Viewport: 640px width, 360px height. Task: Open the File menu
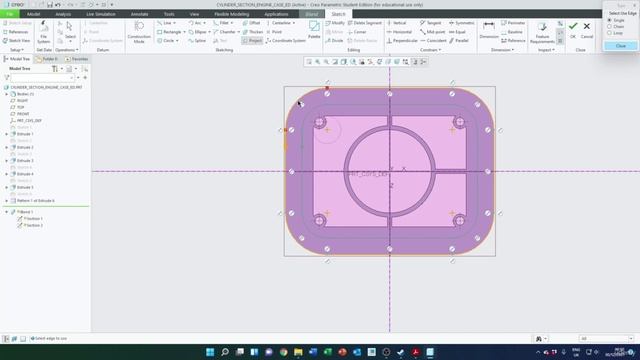[x=10, y=14]
